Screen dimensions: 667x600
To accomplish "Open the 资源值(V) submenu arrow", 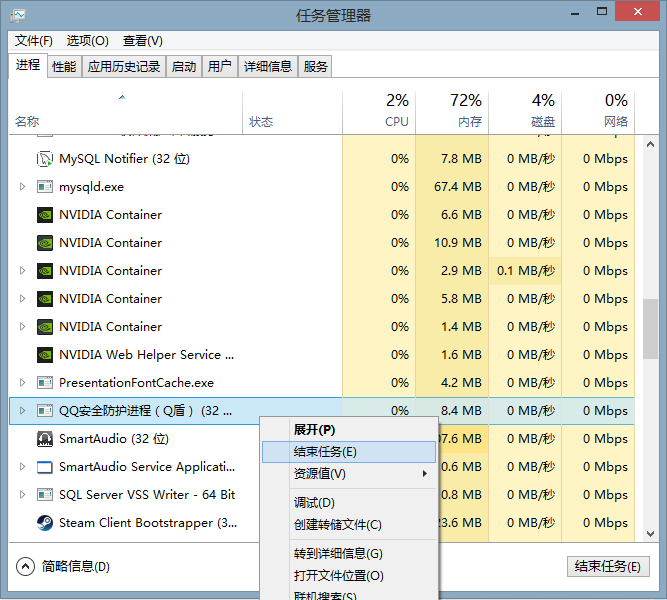I will 425,474.
